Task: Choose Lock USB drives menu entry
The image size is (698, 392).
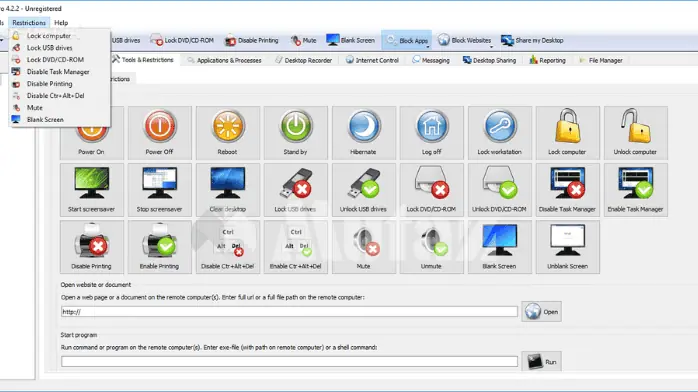Action: coord(59,48)
